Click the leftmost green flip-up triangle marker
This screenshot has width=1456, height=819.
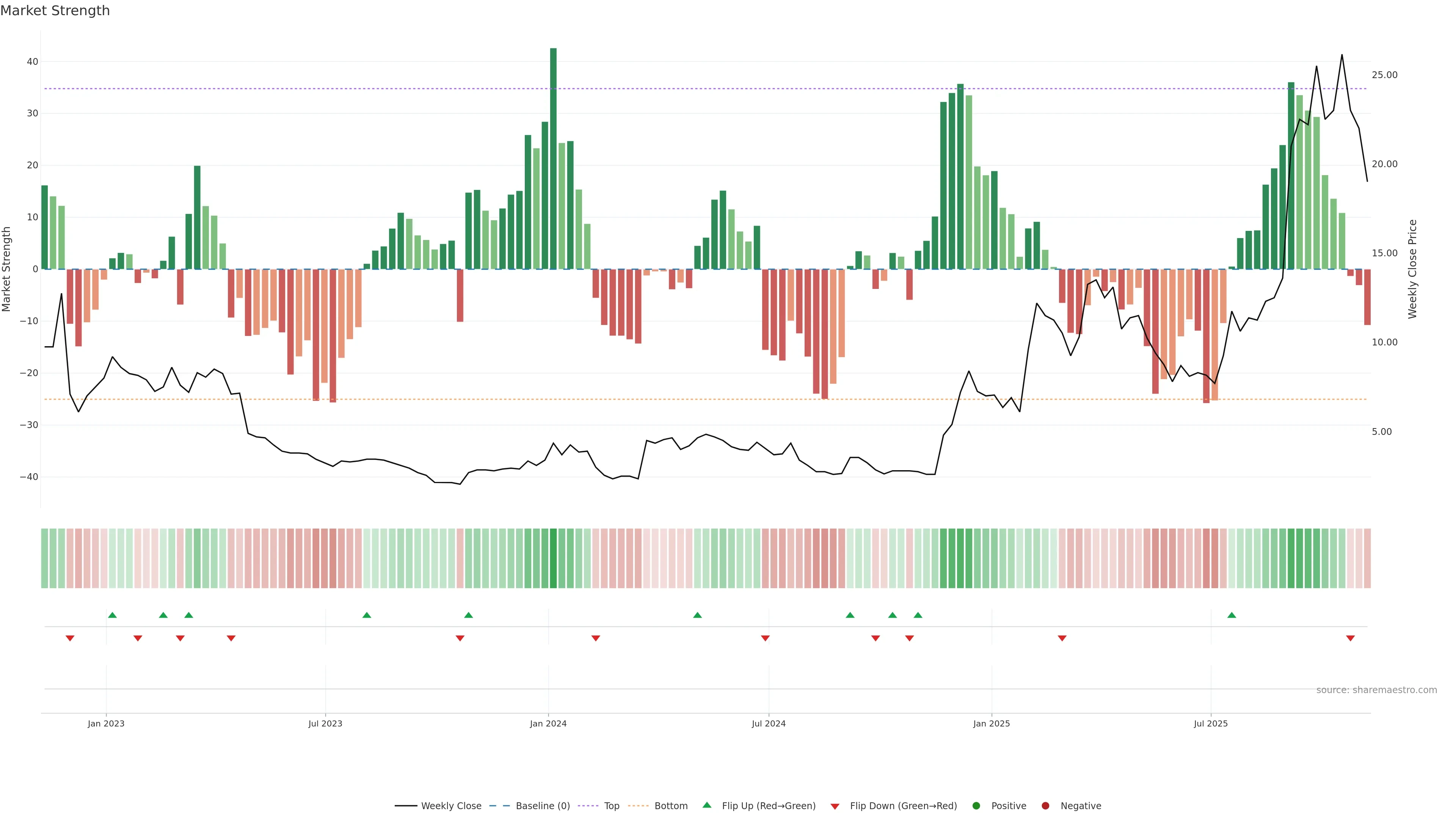[x=113, y=615]
